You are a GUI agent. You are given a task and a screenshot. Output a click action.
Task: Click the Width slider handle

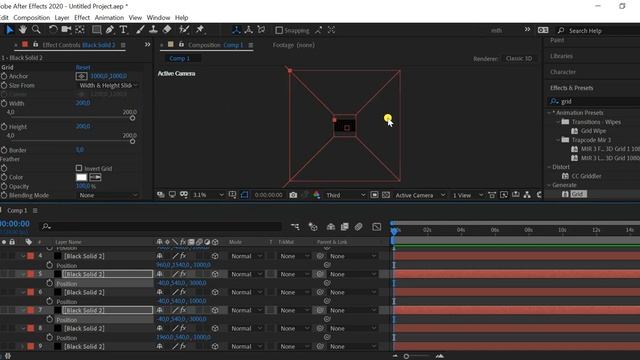(132, 118)
